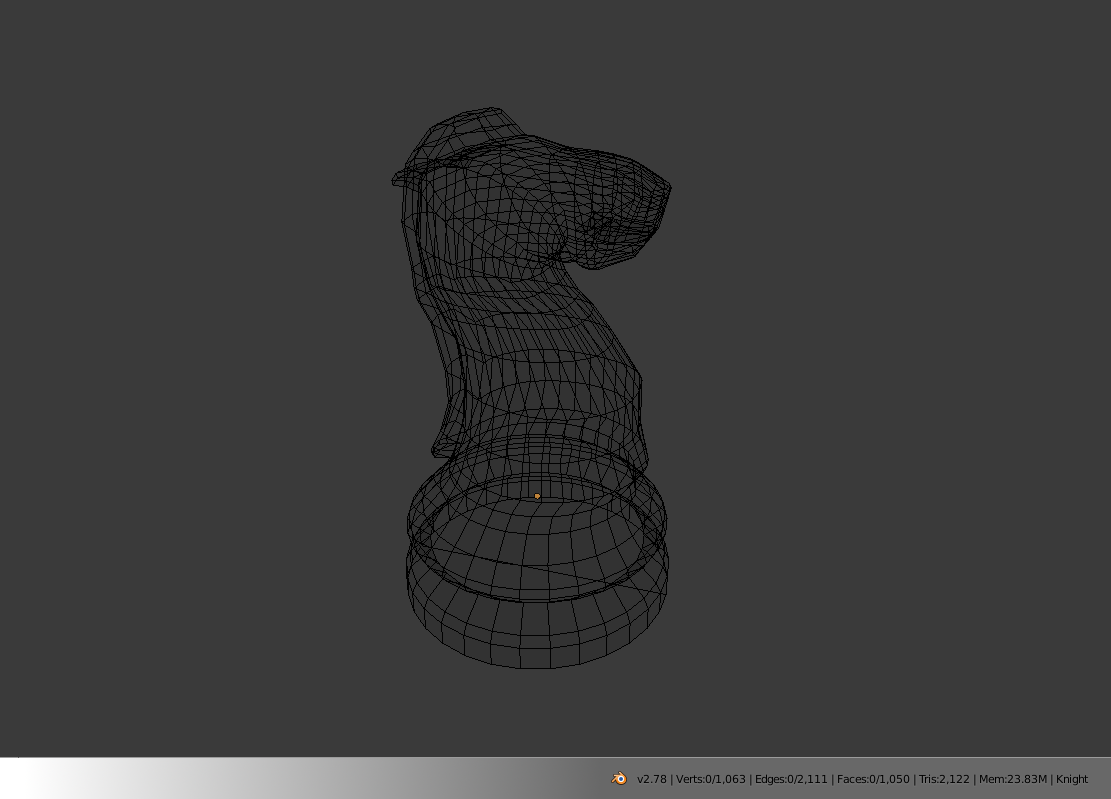
Task: Click the orange object origin dot
Action: [x=537, y=496]
